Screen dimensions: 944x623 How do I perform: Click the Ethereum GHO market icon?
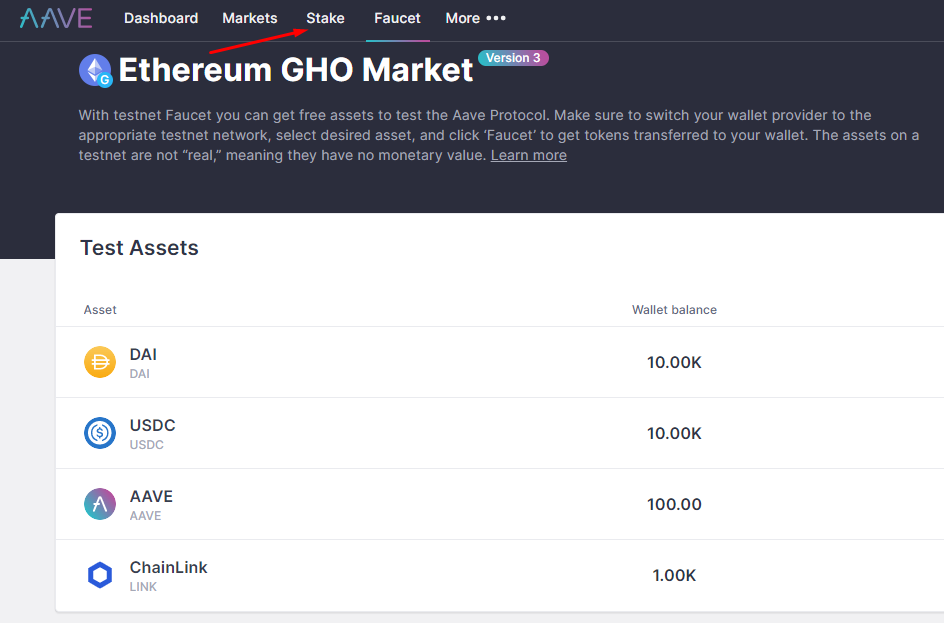coord(96,70)
